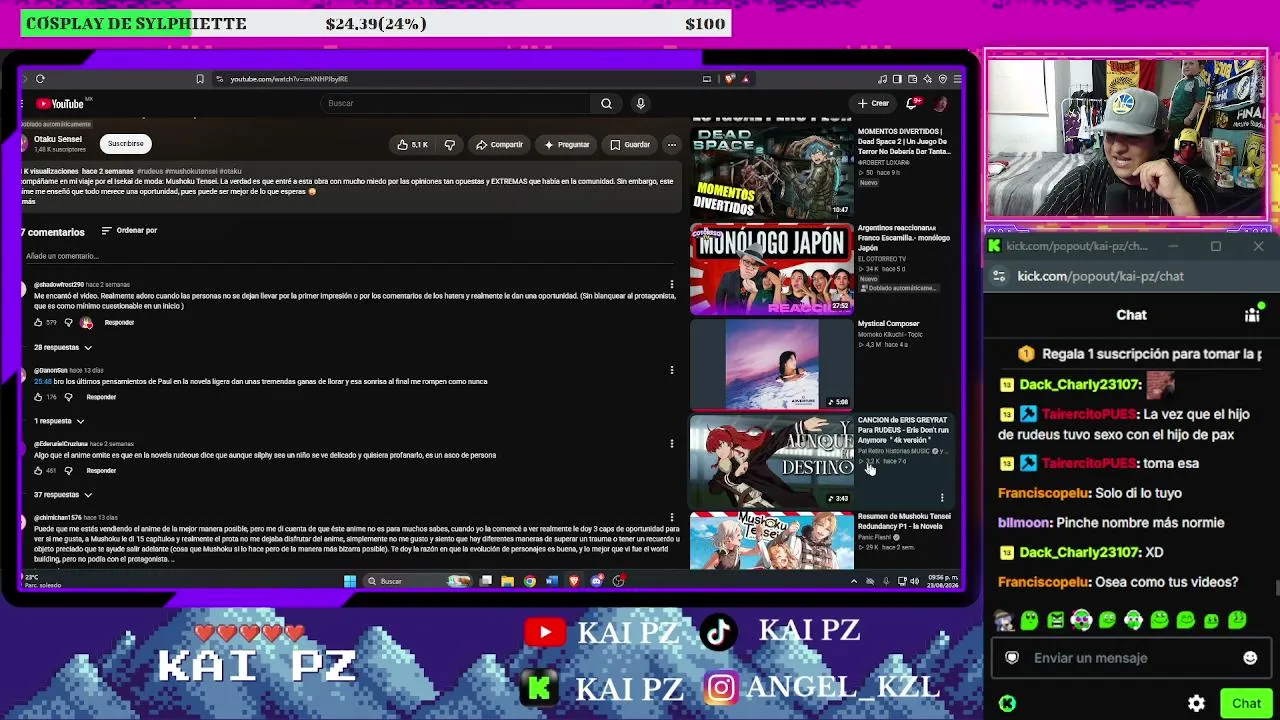Screen dimensions: 1280x720
Task: Send the message with the green Chat button
Action: click(1246, 703)
